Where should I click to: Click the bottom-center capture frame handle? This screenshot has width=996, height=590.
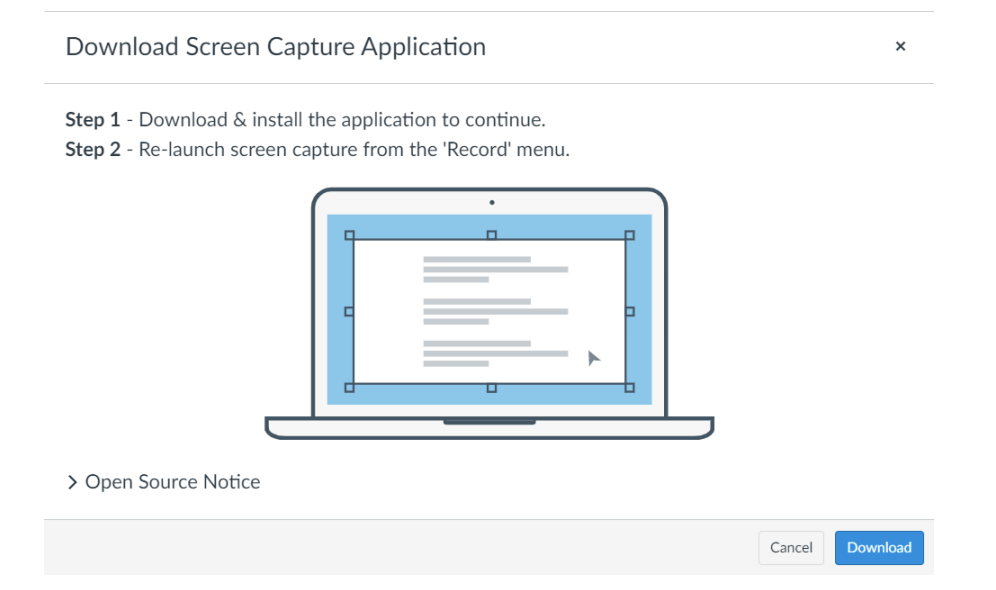(x=491, y=387)
